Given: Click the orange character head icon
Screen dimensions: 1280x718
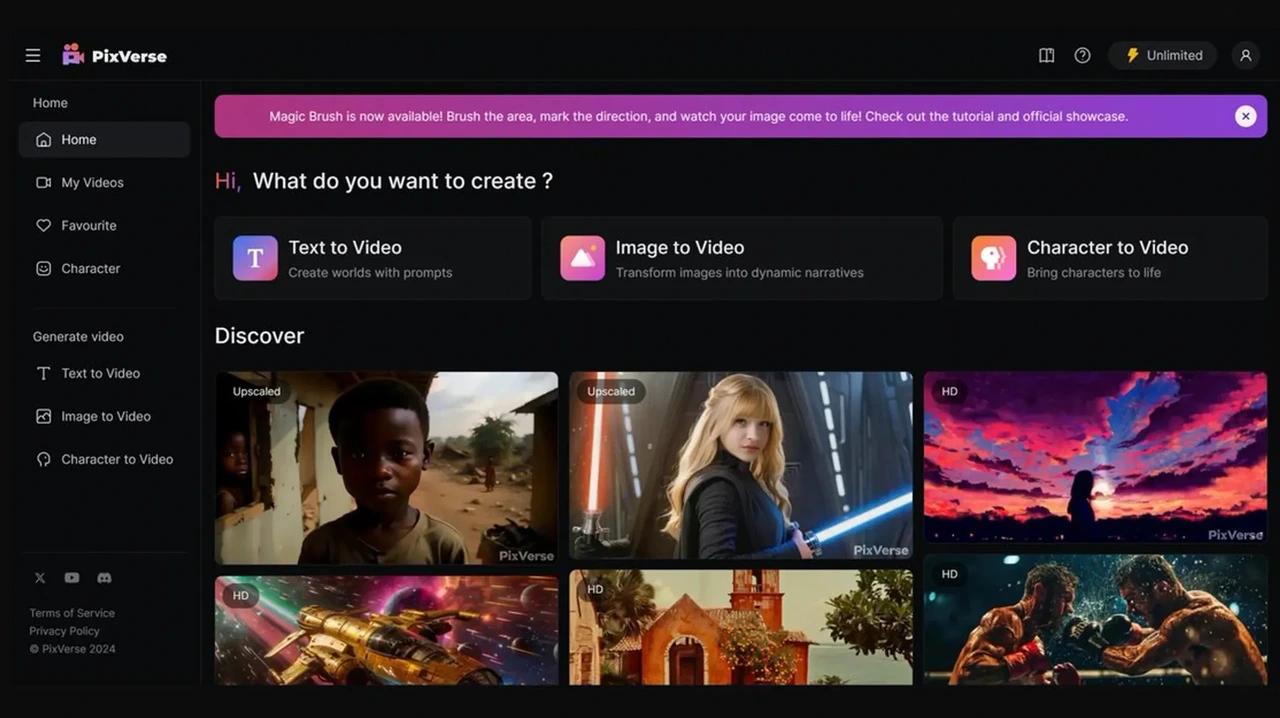Looking at the screenshot, I should [x=993, y=258].
